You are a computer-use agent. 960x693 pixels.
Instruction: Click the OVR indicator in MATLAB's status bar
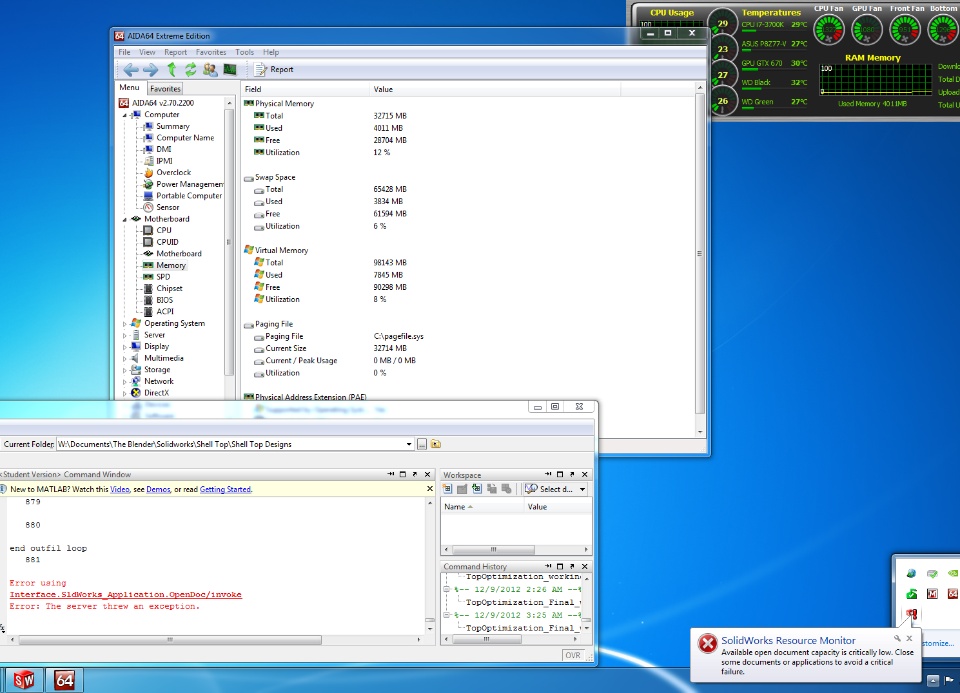coord(572,655)
